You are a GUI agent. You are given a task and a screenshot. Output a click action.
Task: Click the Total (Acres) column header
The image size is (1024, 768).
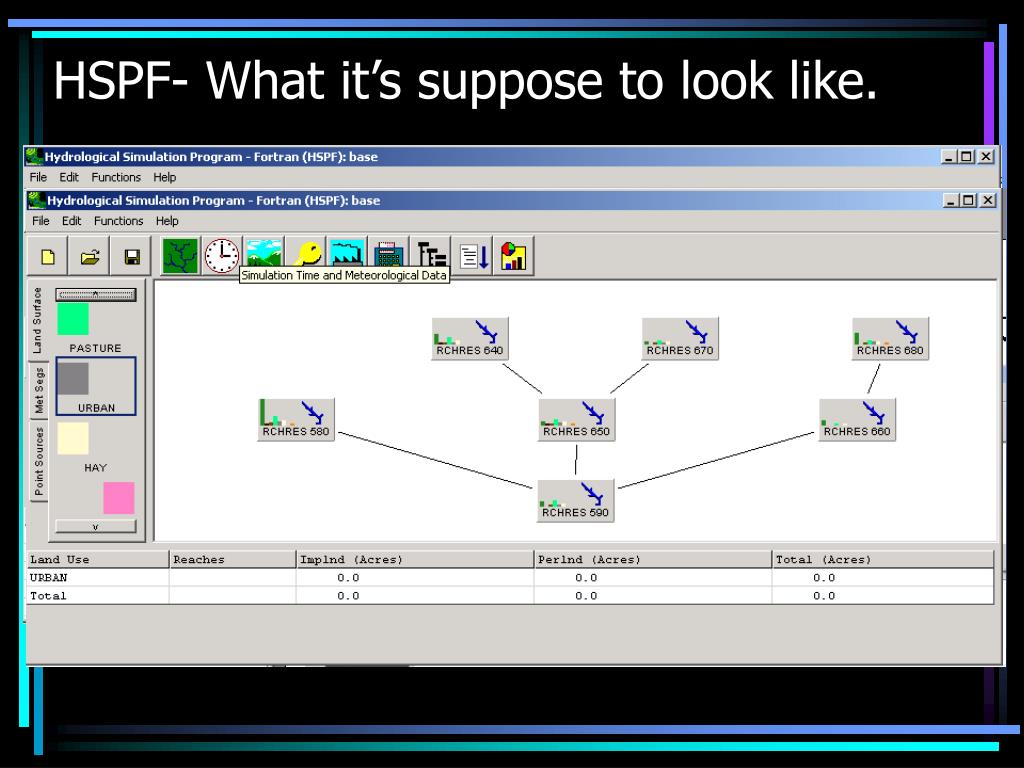click(883, 560)
